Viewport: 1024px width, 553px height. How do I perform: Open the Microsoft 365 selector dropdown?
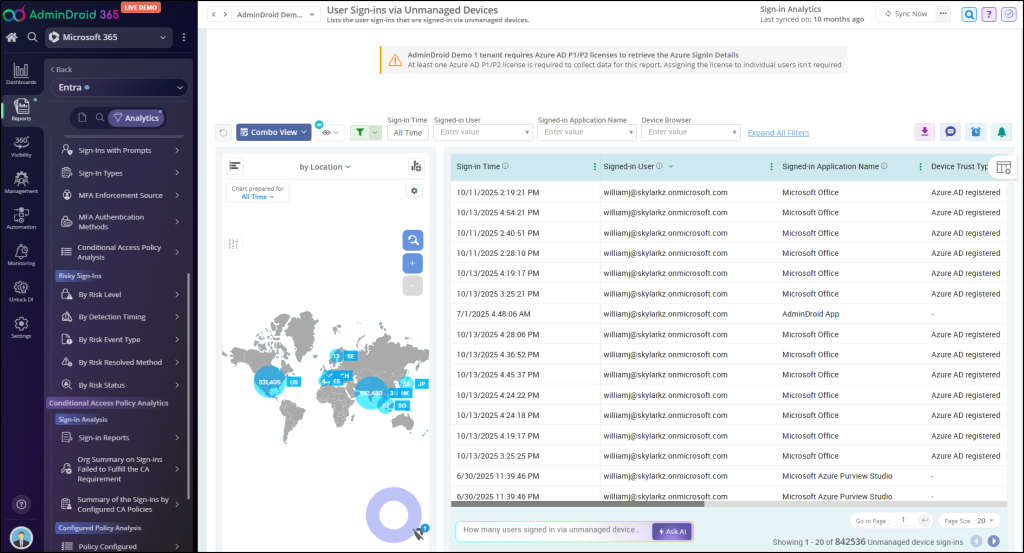pos(109,37)
